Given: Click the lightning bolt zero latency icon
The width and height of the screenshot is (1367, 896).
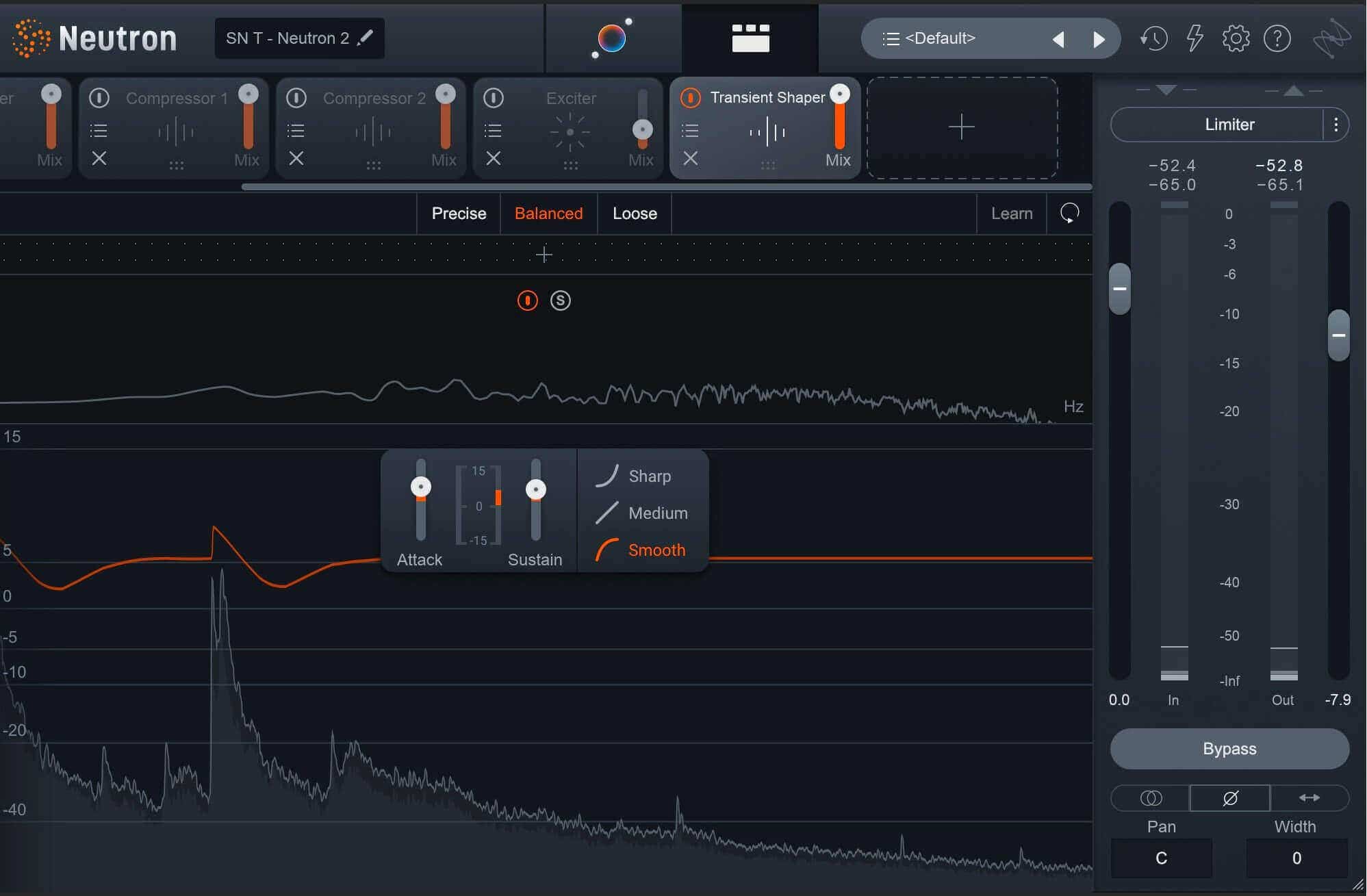Looking at the screenshot, I should coord(1194,38).
